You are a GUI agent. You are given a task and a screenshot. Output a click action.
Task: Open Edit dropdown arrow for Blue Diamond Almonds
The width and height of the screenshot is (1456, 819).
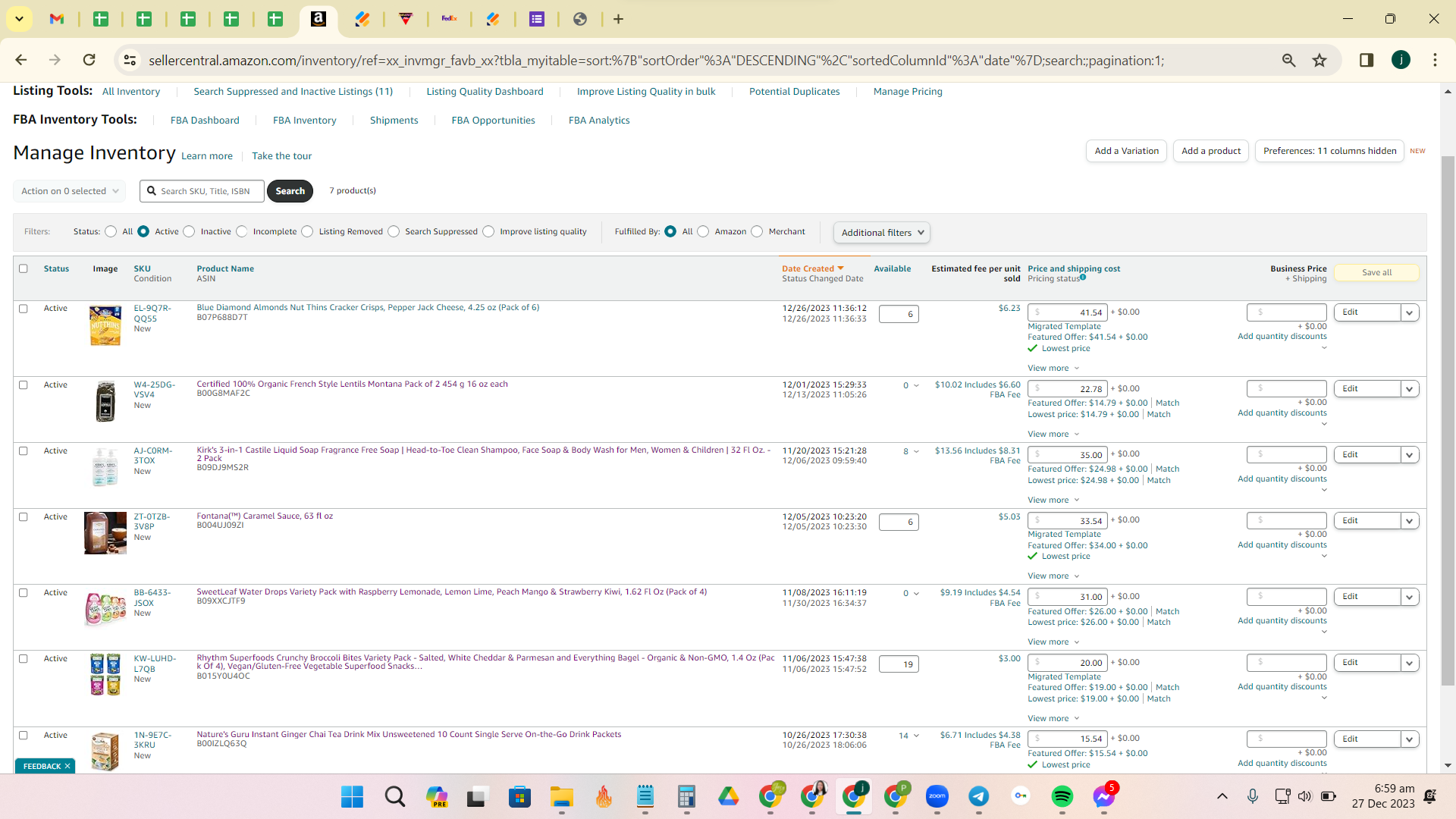1410,312
